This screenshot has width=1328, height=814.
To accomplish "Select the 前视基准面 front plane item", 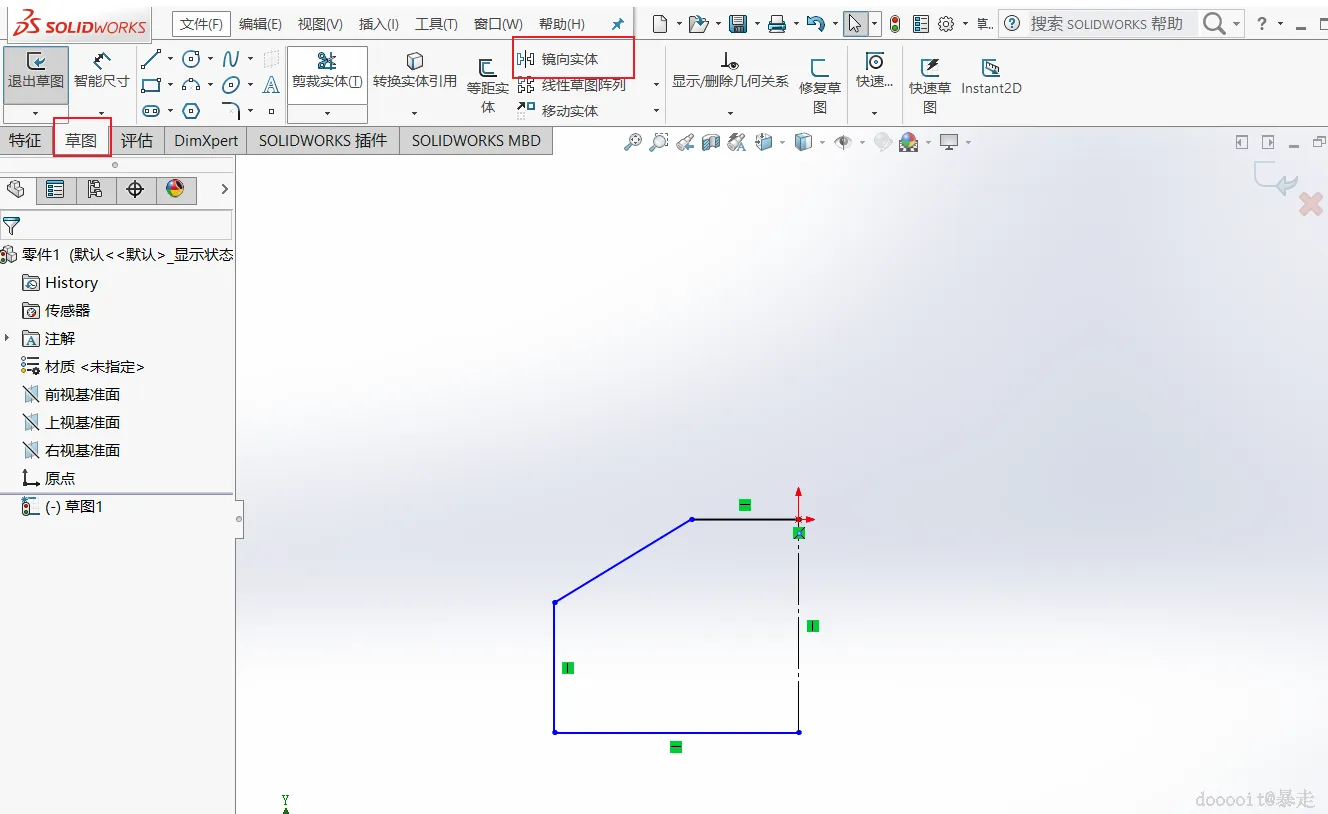I will click(70, 394).
